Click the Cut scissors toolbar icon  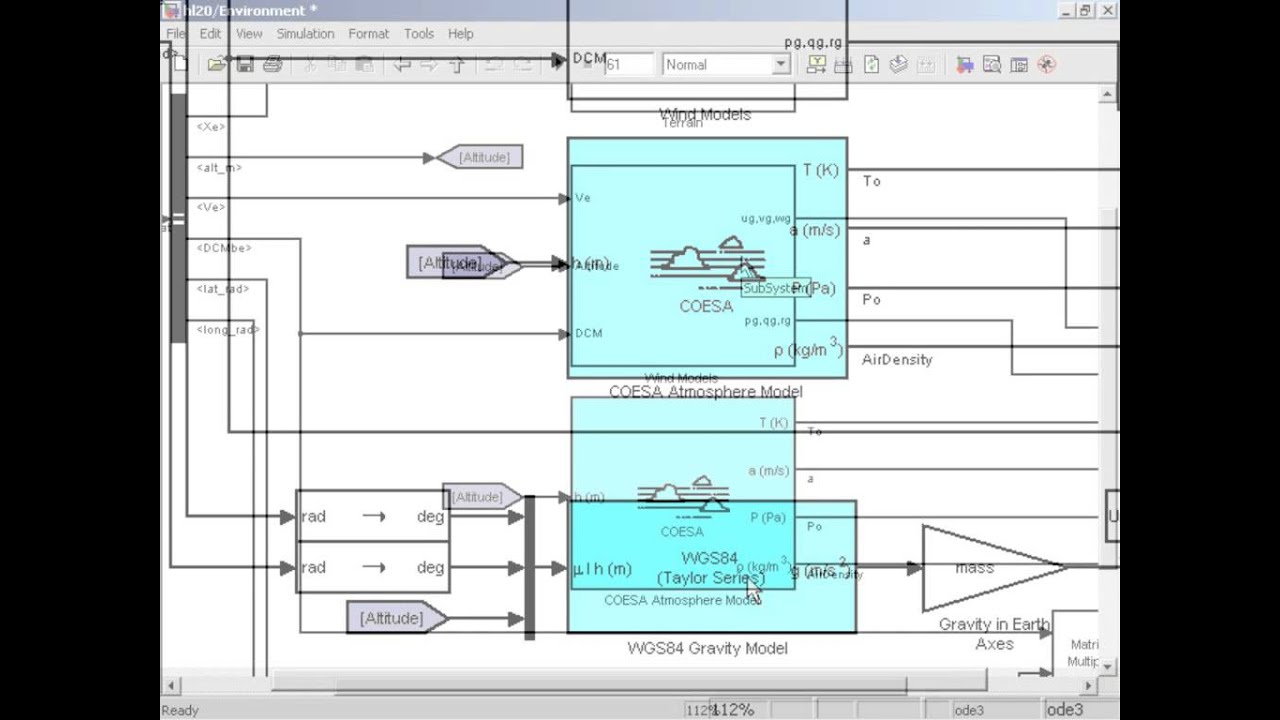(310, 64)
